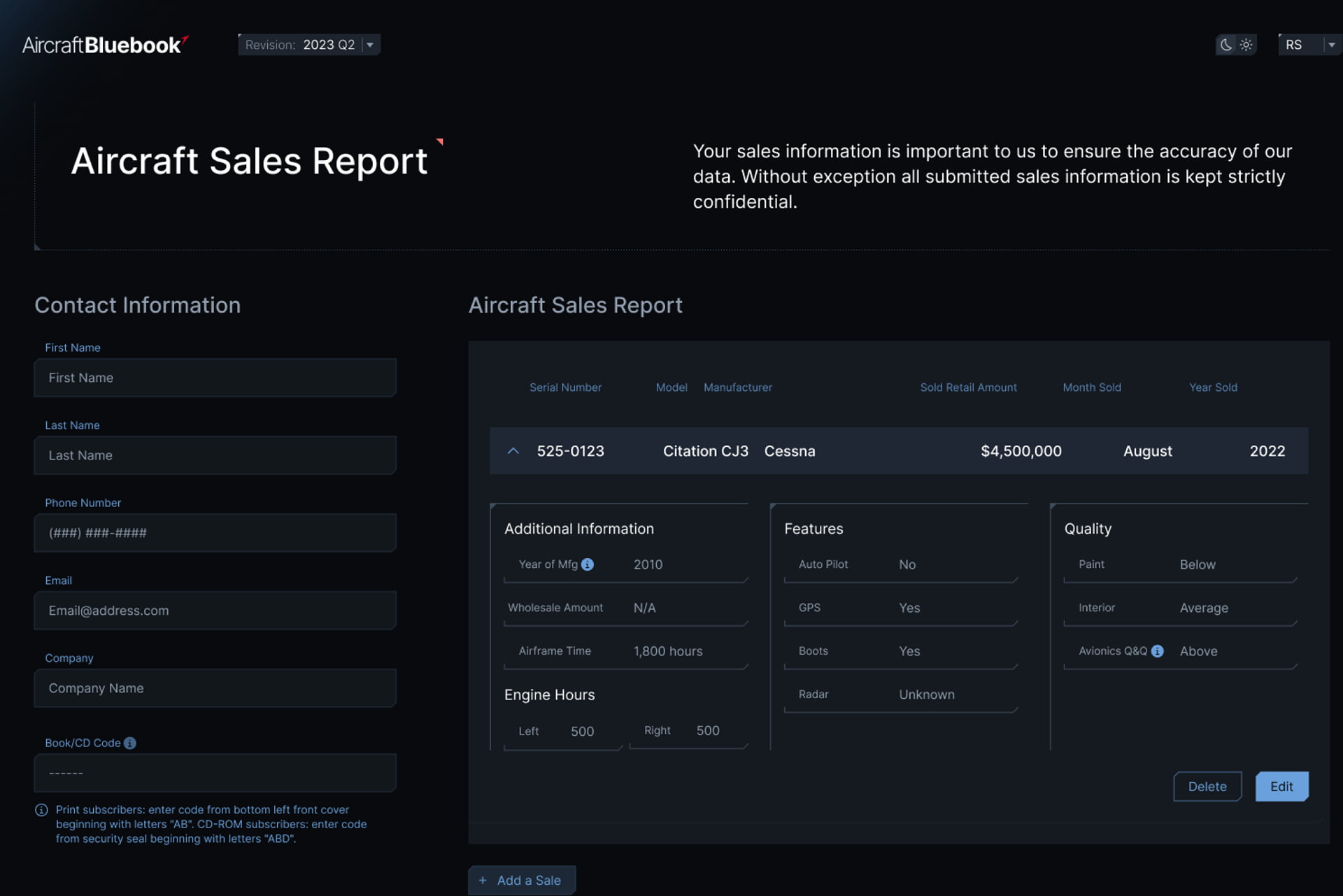Select the Month Sold column header
Screen dimensions: 1343x896
pos(1092,387)
